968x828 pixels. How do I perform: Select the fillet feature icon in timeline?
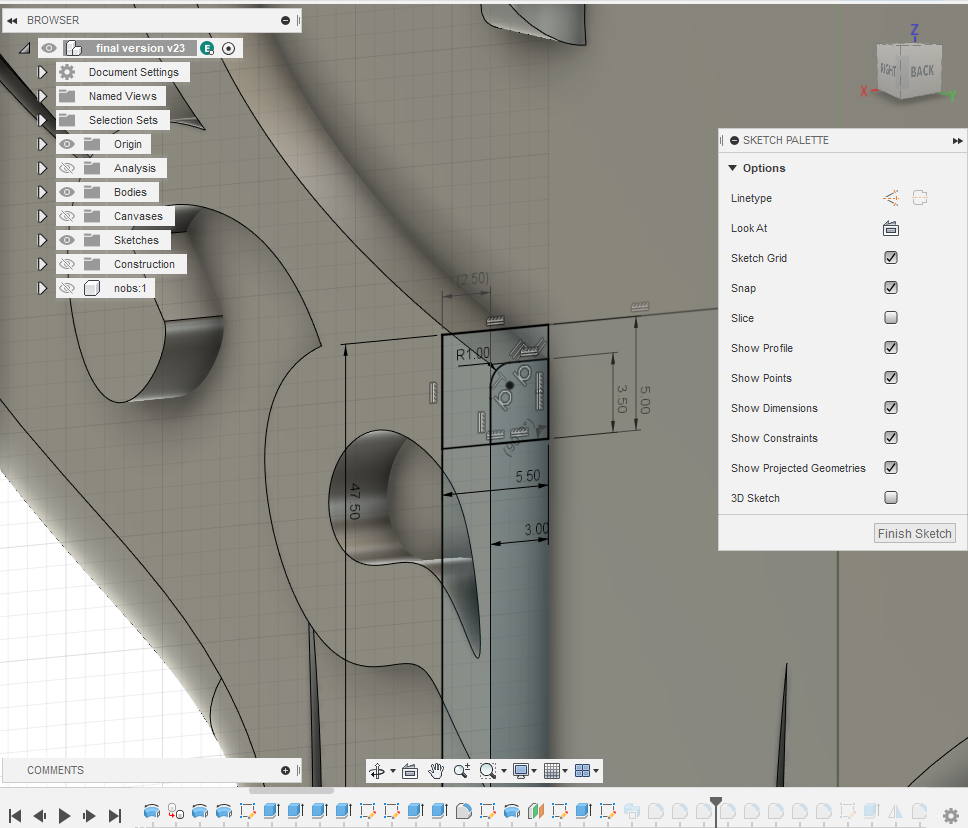pyautogui.click(x=464, y=811)
